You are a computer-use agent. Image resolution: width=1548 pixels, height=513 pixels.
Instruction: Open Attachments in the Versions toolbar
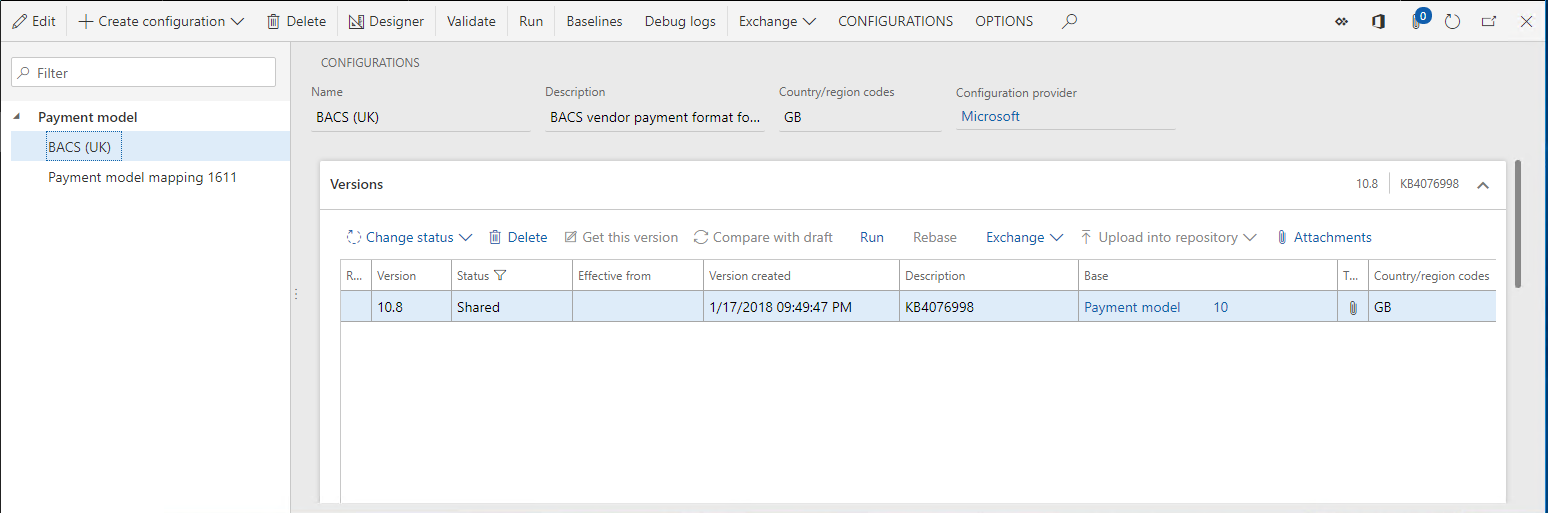1323,237
